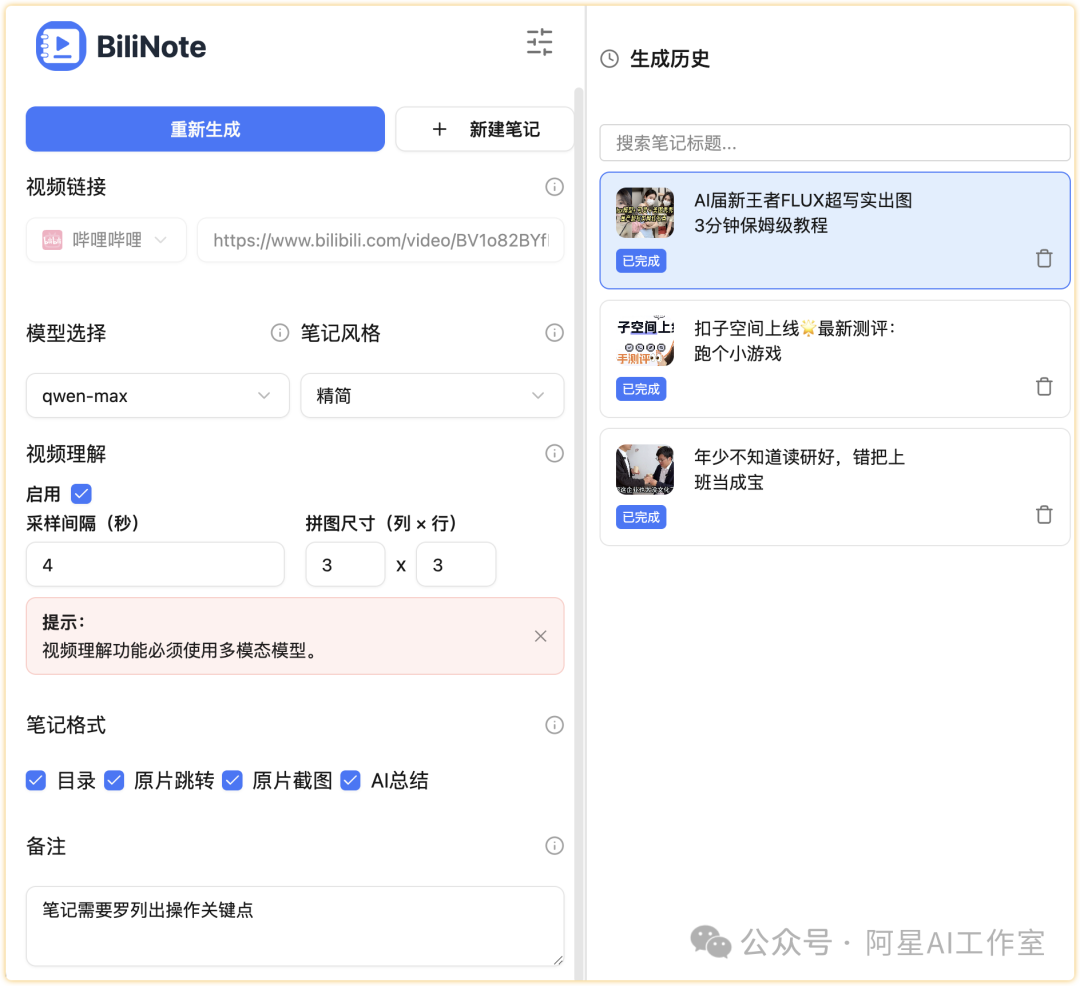Screen dimensions: 1080x986
Task: Open the AI届新王者FLUX thumbnail
Action: [x=645, y=213]
